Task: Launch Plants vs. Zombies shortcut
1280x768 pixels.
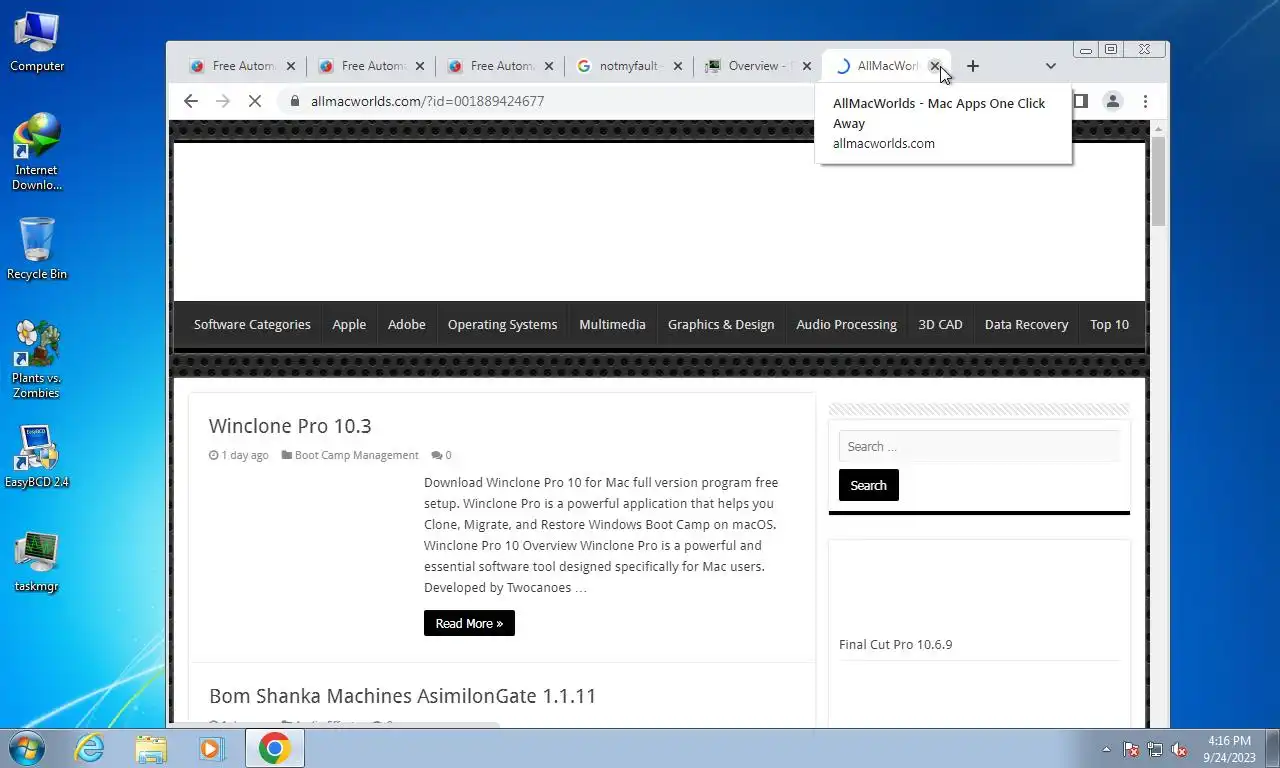Action: click(x=37, y=360)
